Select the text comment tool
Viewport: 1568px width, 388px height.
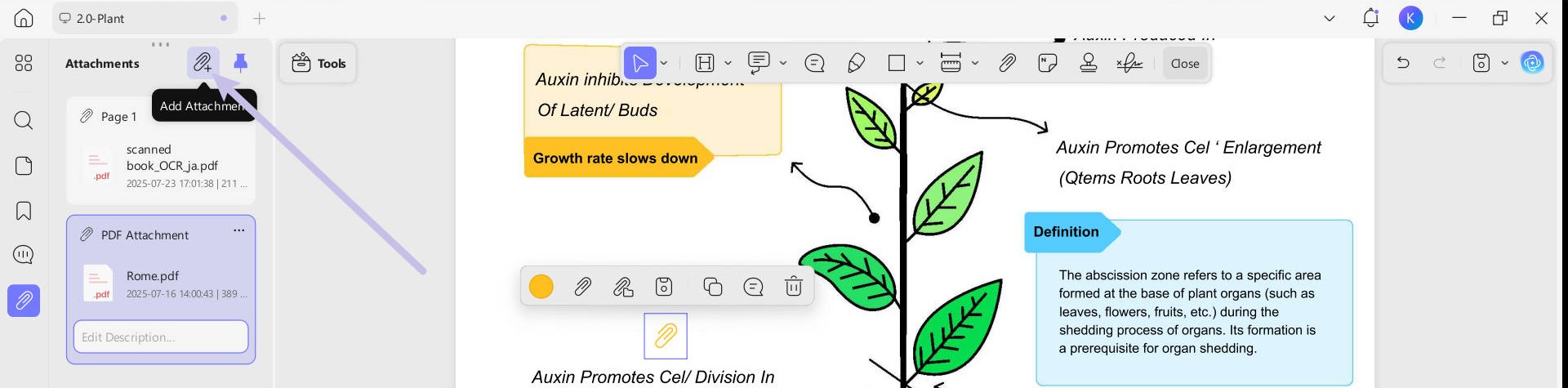tap(759, 63)
